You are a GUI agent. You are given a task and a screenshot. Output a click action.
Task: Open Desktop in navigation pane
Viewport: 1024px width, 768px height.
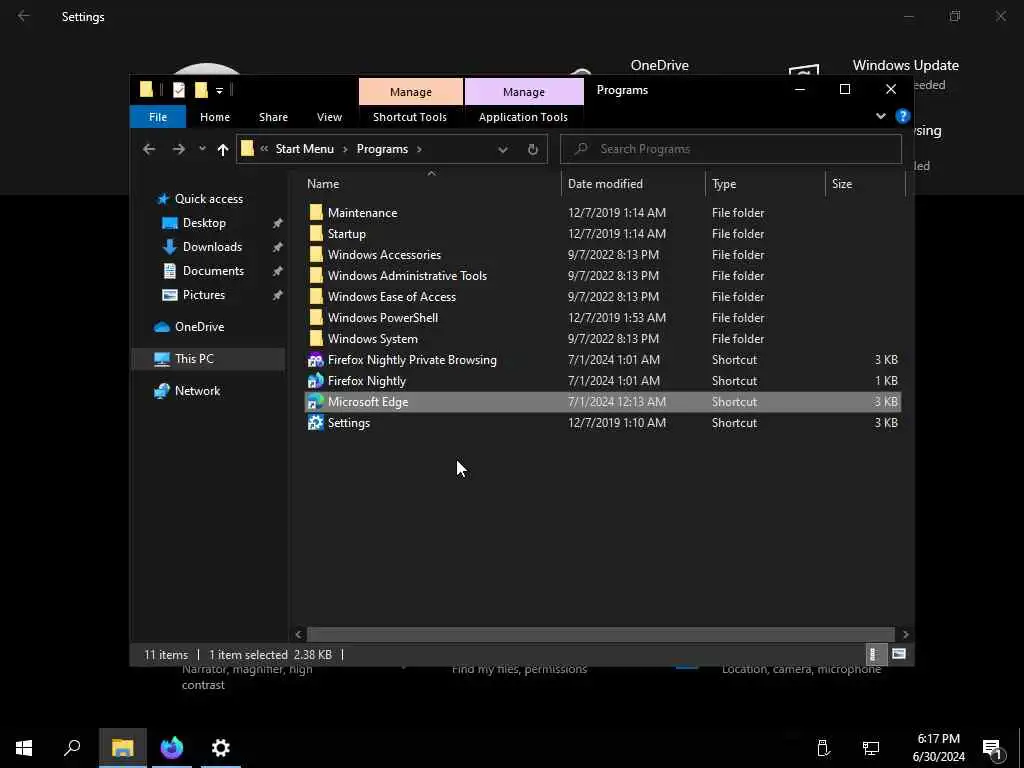204,223
